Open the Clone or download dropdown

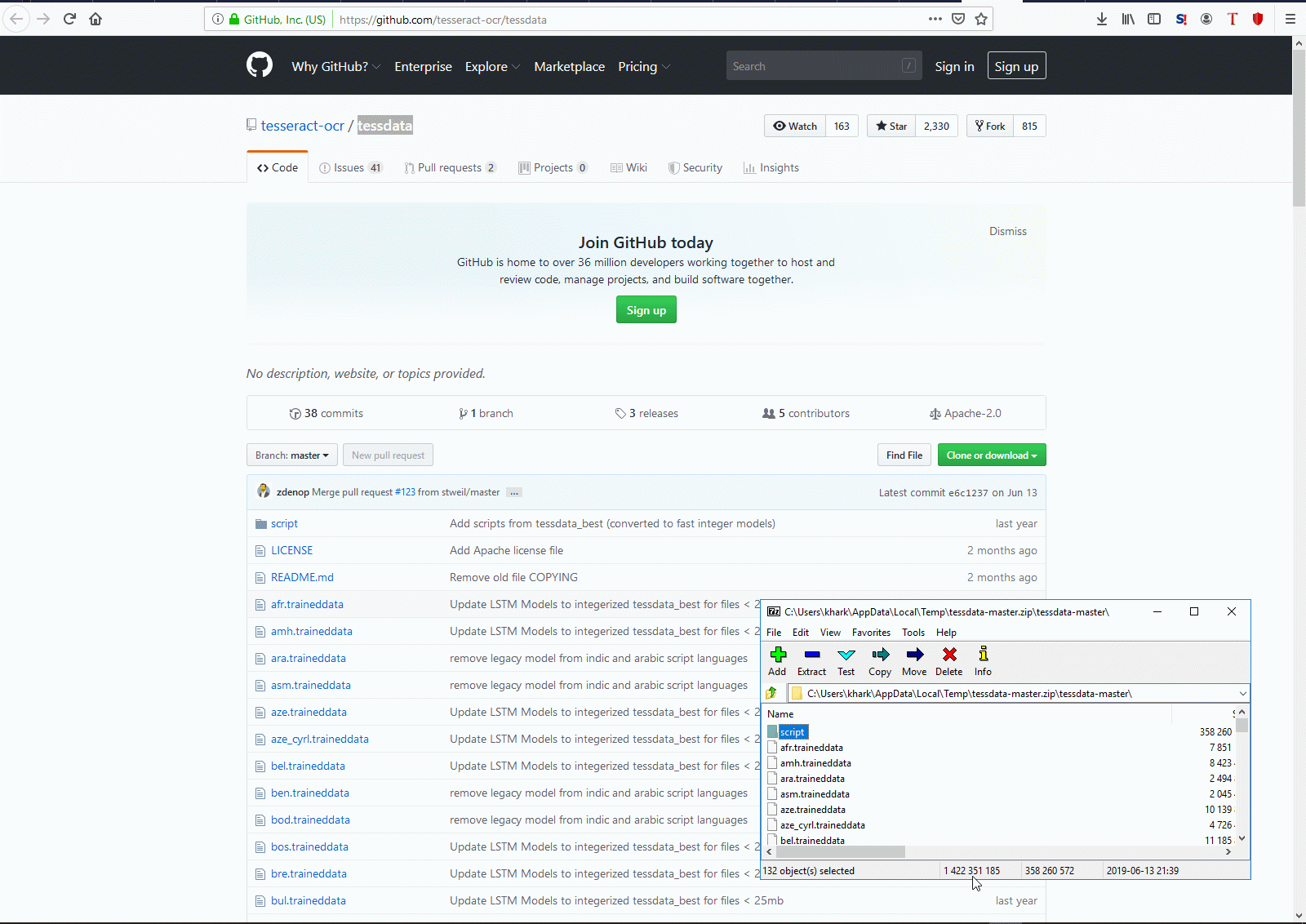pyautogui.click(x=992, y=455)
